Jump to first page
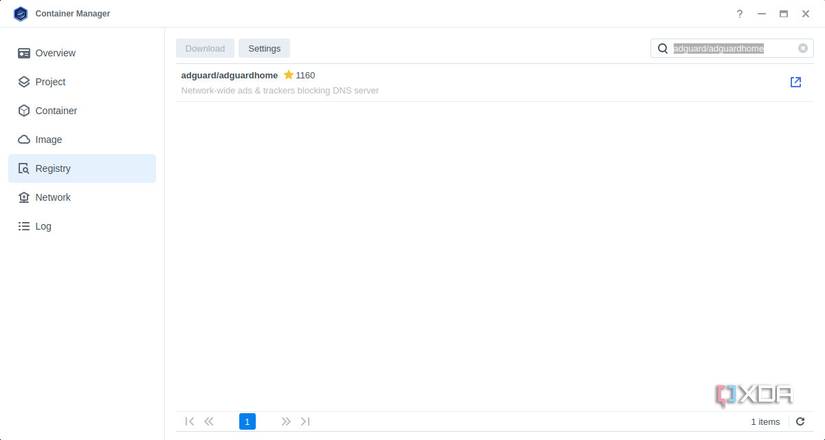Screen dimensions: 825x440 click(x=189, y=422)
